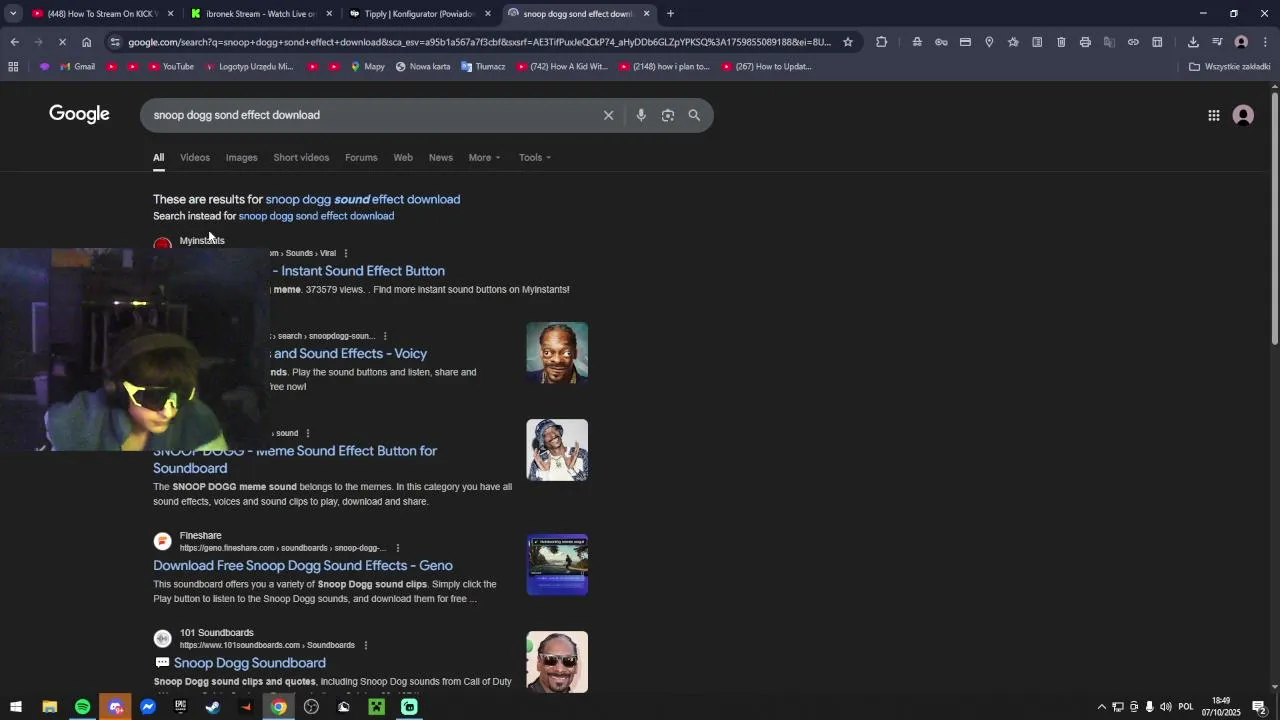The width and height of the screenshot is (1280, 720).
Task: Open Epic Games launcher from taskbar
Action: point(180,707)
